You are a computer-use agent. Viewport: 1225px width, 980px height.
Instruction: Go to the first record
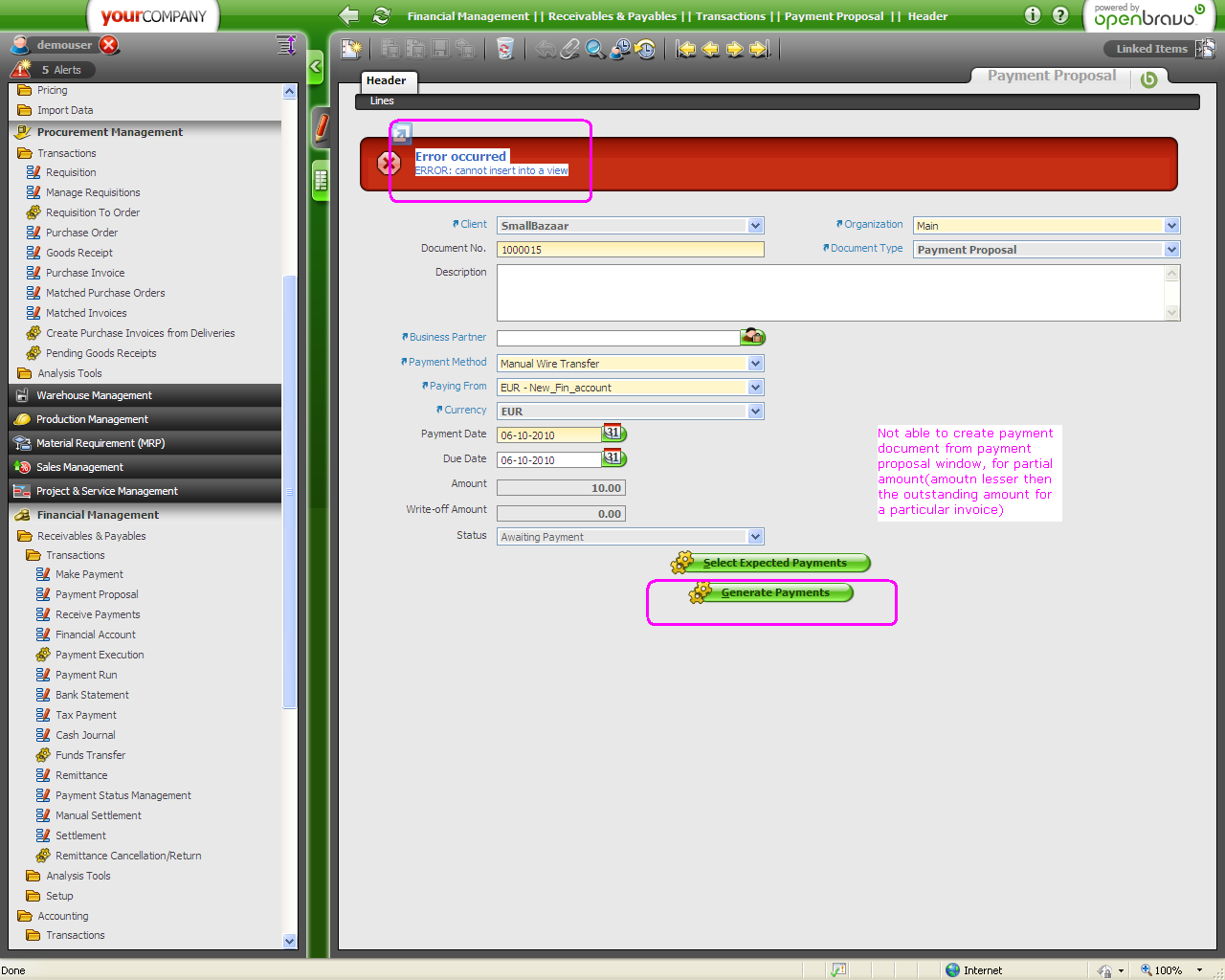686,49
